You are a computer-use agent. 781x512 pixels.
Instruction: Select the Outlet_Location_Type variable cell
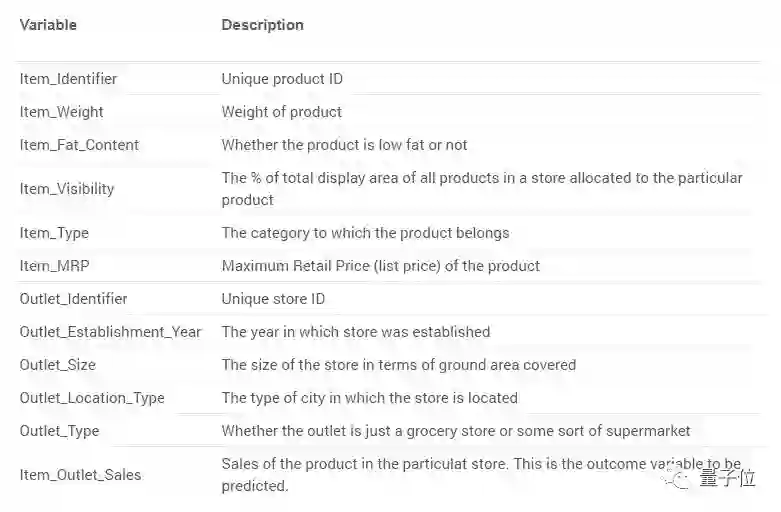92,398
